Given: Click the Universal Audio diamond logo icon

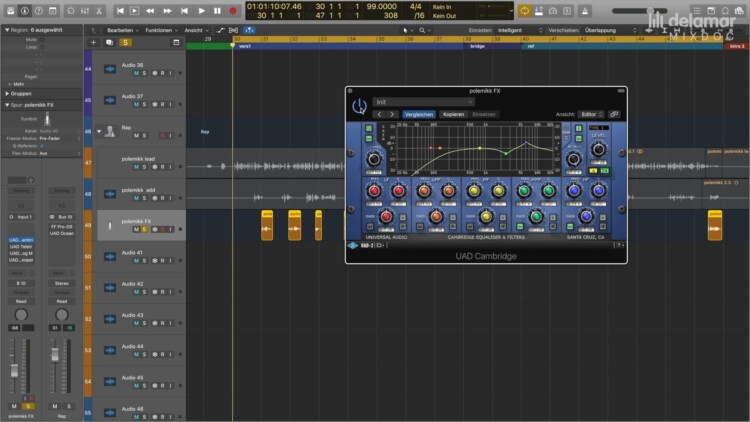Looking at the screenshot, I should pyautogui.click(x=353, y=245).
